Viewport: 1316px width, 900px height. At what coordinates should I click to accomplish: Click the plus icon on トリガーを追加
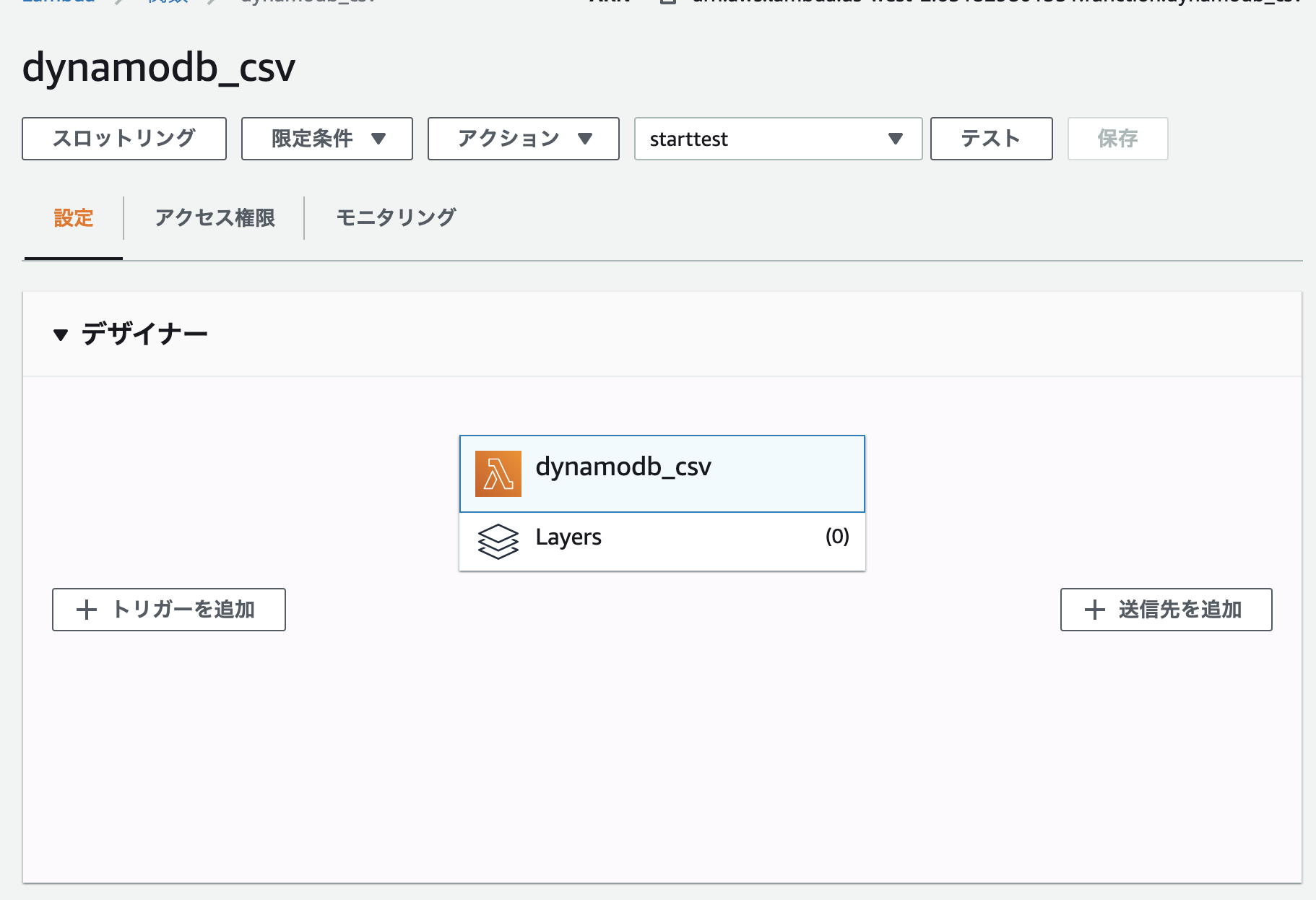coord(87,610)
